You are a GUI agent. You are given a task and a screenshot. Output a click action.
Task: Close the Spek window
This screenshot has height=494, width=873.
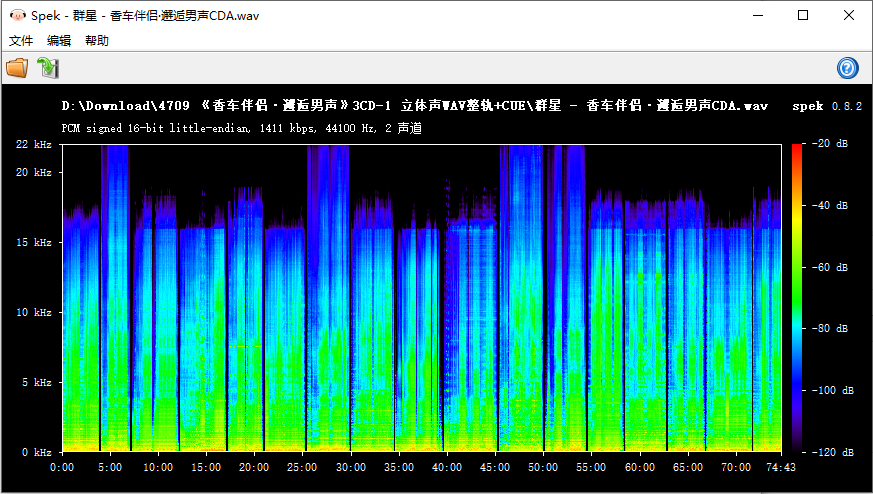click(x=849, y=16)
